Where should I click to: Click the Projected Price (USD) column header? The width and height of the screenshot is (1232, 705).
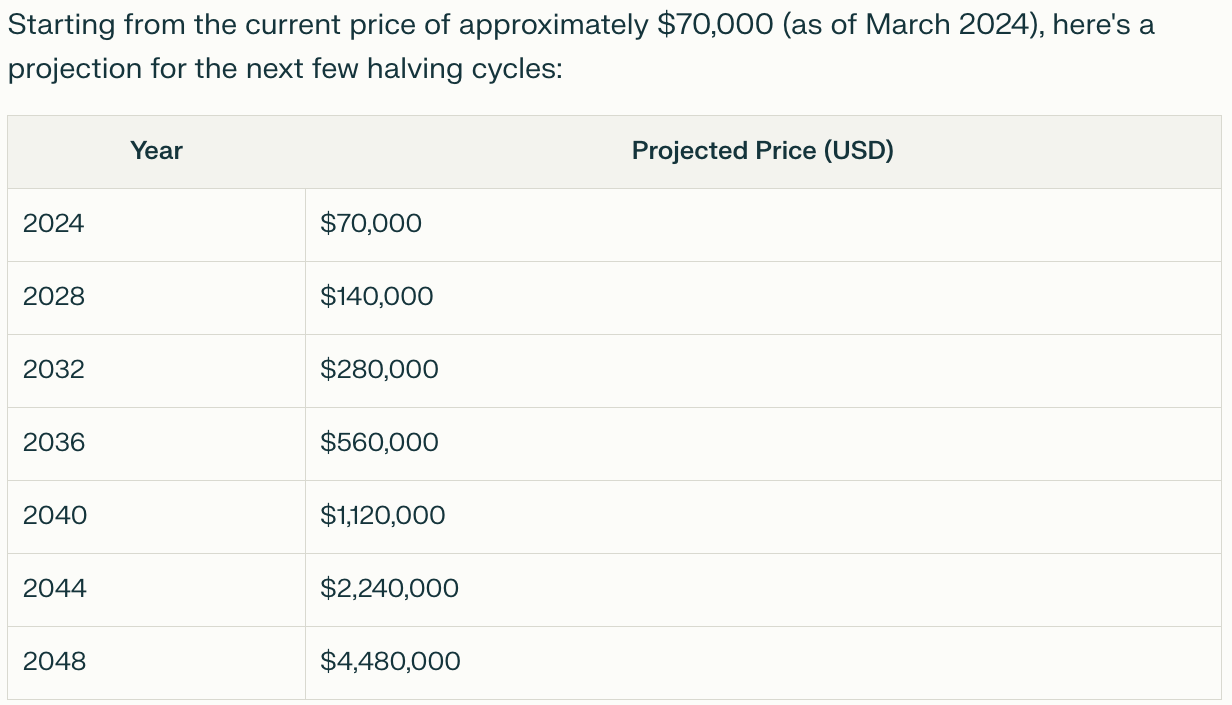[x=763, y=152]
